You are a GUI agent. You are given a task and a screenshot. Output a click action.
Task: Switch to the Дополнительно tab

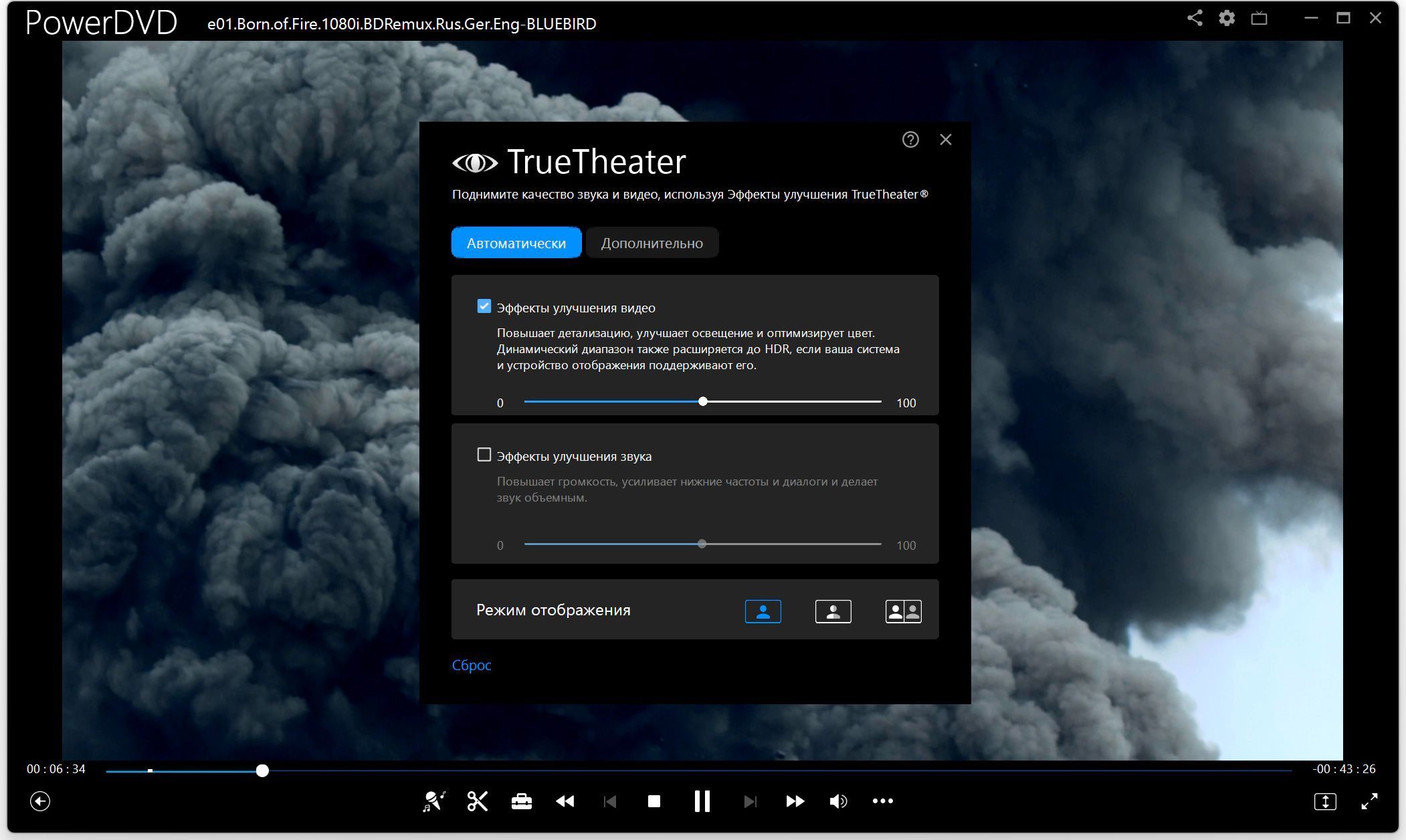point(652,243)
